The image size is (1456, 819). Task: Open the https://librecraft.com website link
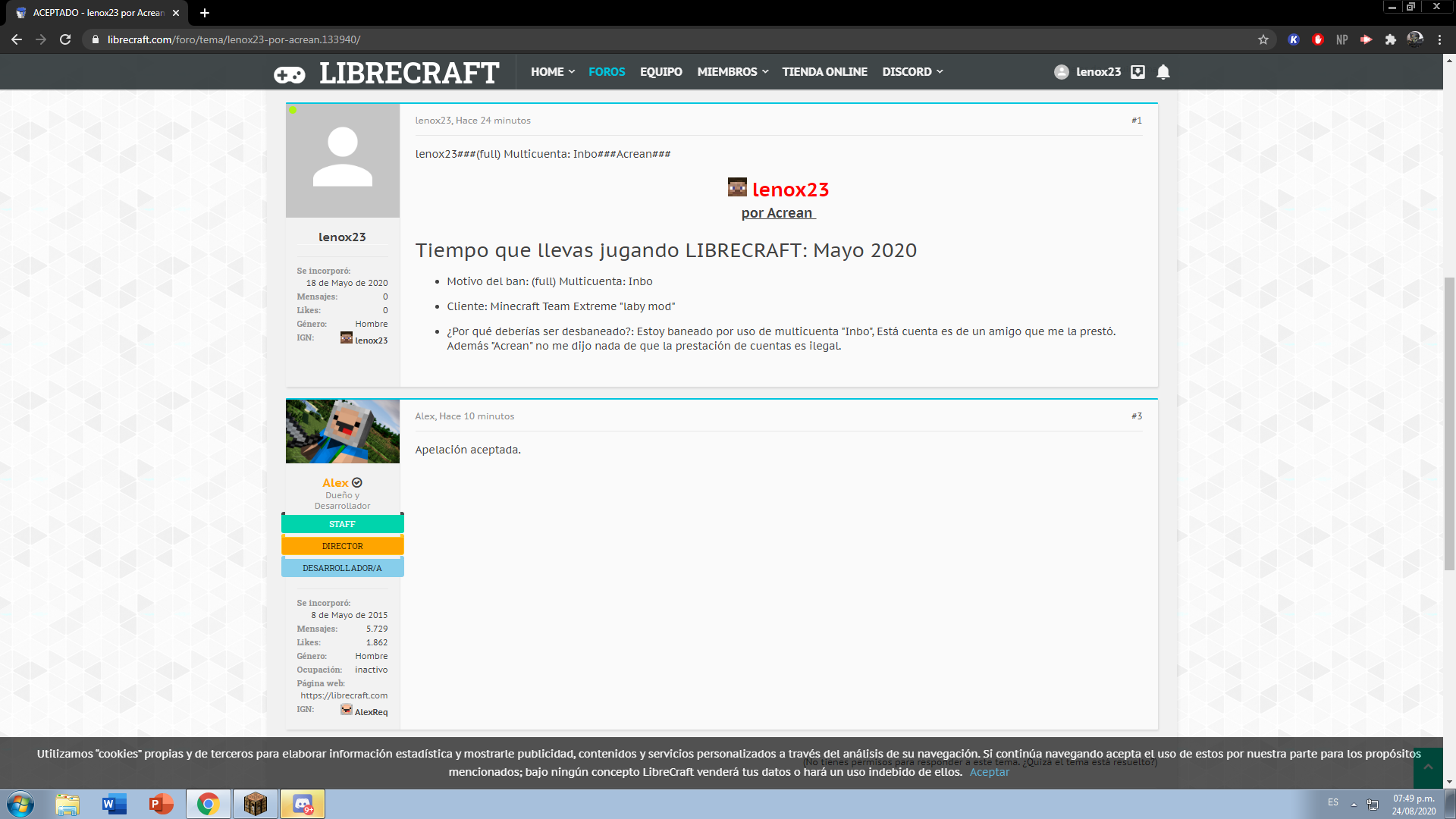(344, 695)
